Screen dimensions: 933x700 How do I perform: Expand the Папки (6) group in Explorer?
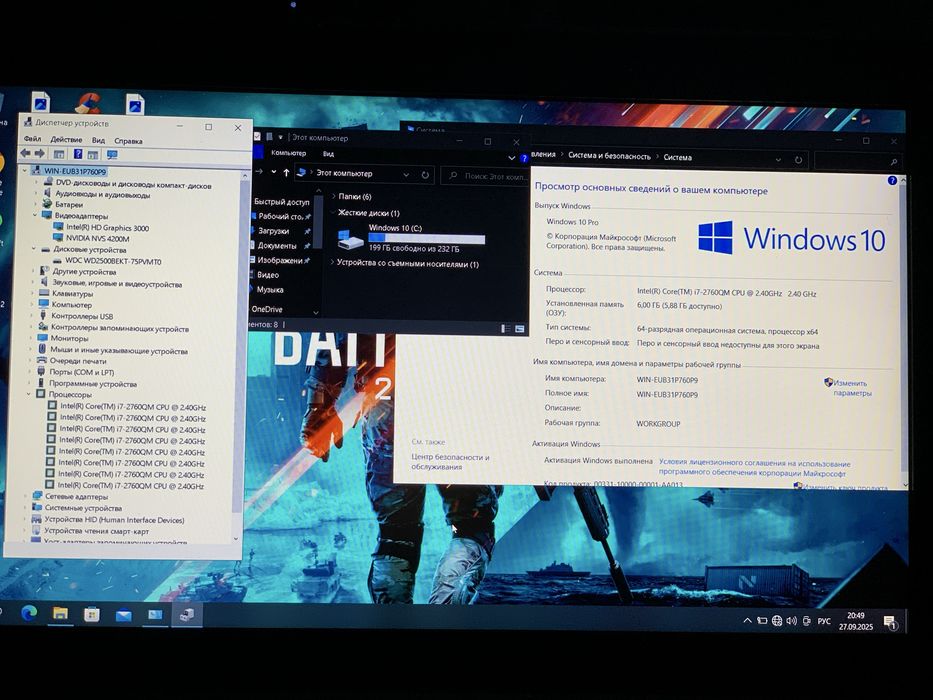pos(333,196)
